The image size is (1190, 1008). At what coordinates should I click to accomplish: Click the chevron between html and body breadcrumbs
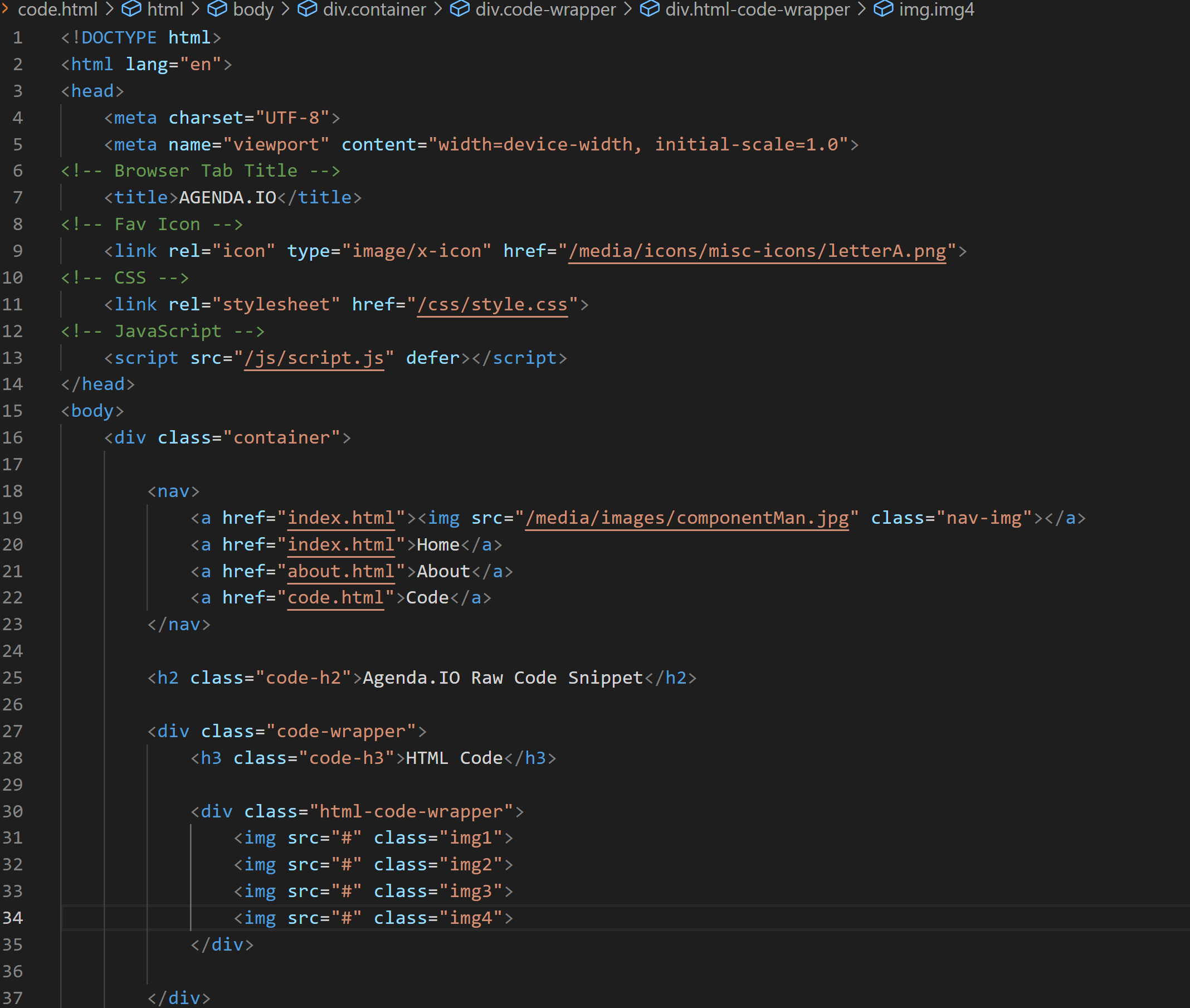click(x=196, y=8)
